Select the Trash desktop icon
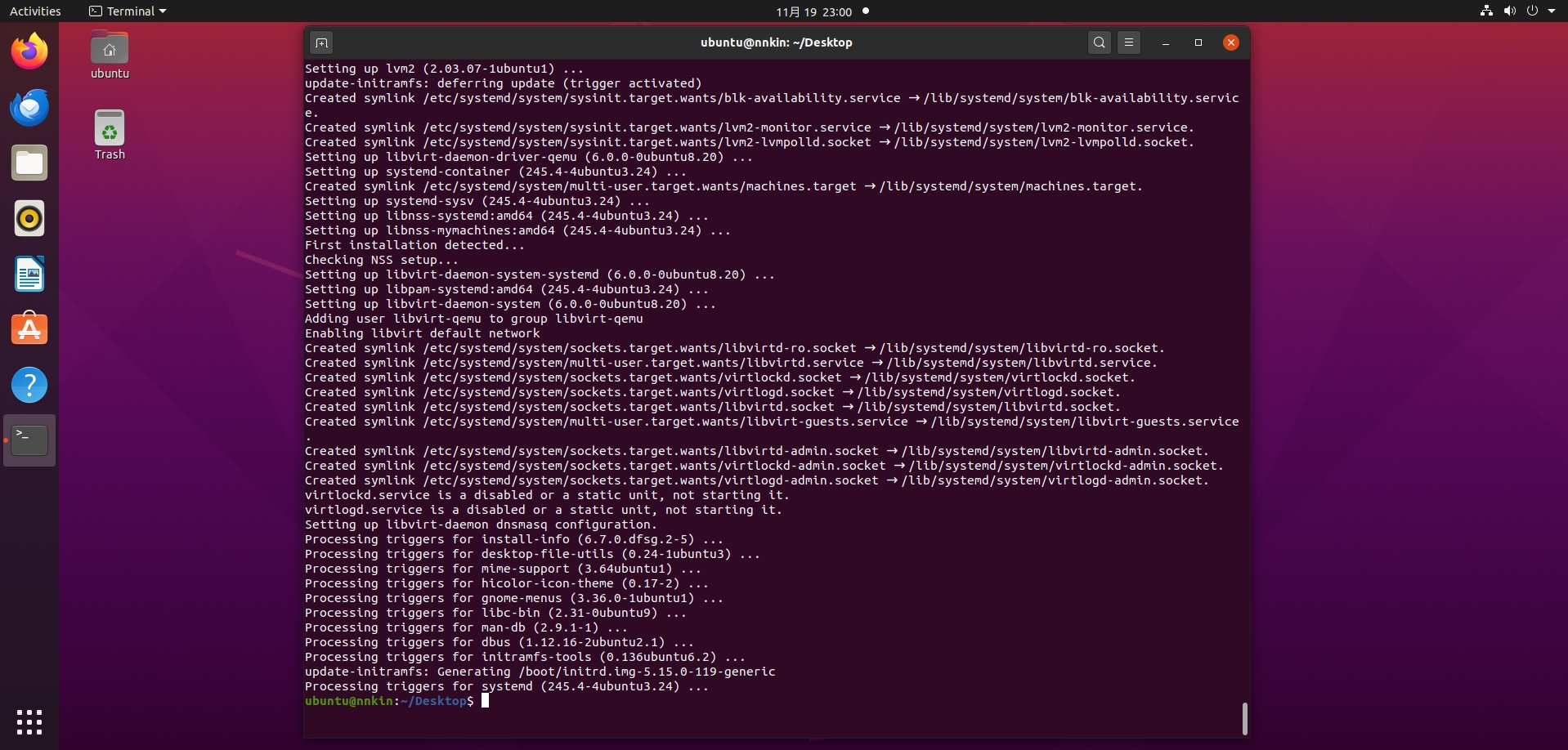 tap(110, 135)
